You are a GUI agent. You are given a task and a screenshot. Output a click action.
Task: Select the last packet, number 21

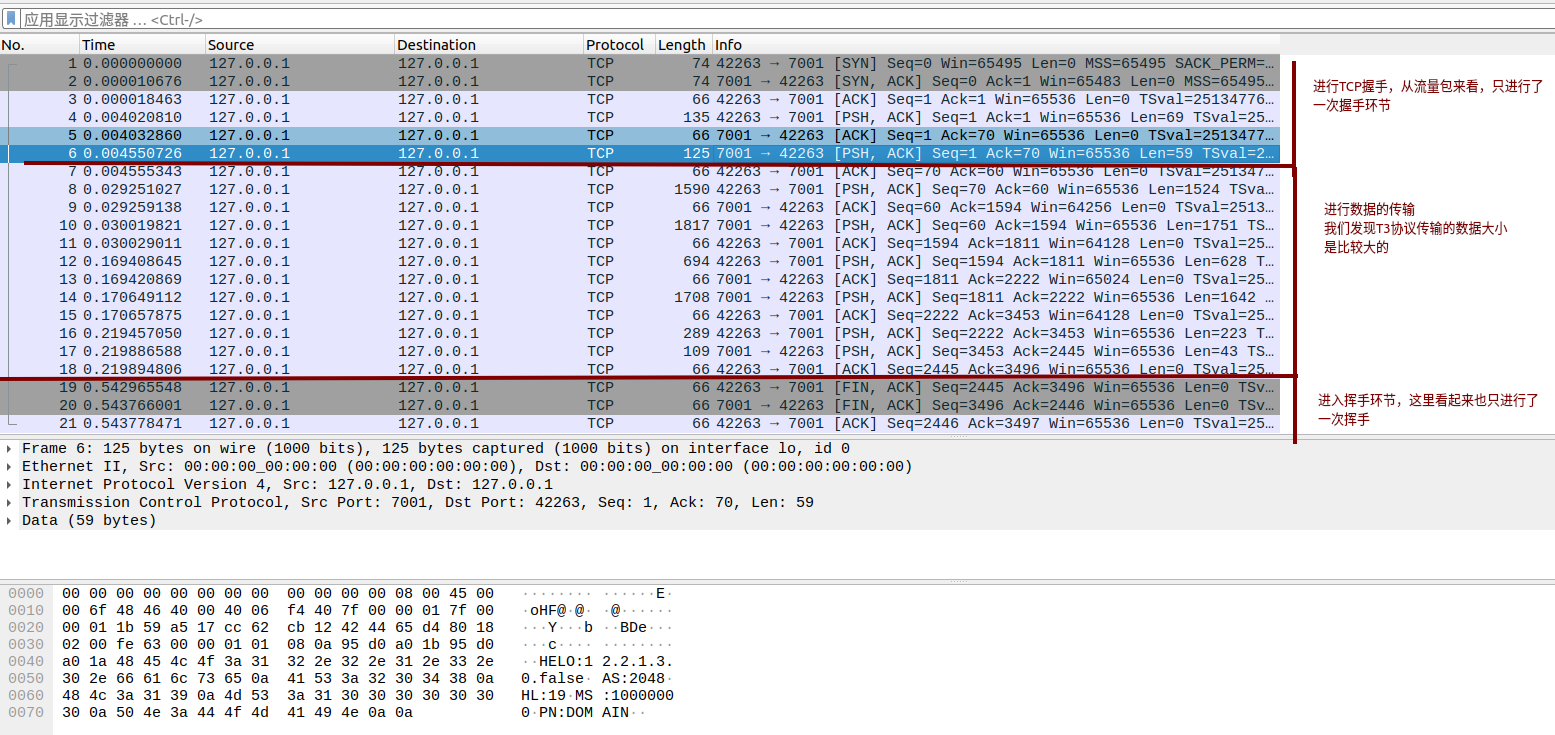tap(640, 423)
